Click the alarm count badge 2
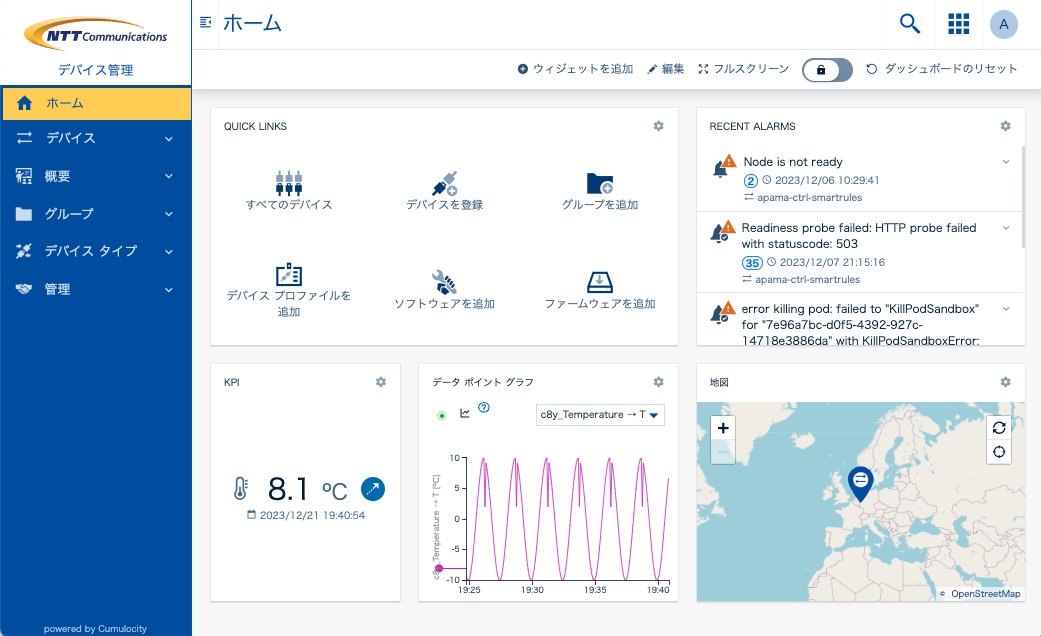Viewport: 1041px width, 636px height. (750, 181)
